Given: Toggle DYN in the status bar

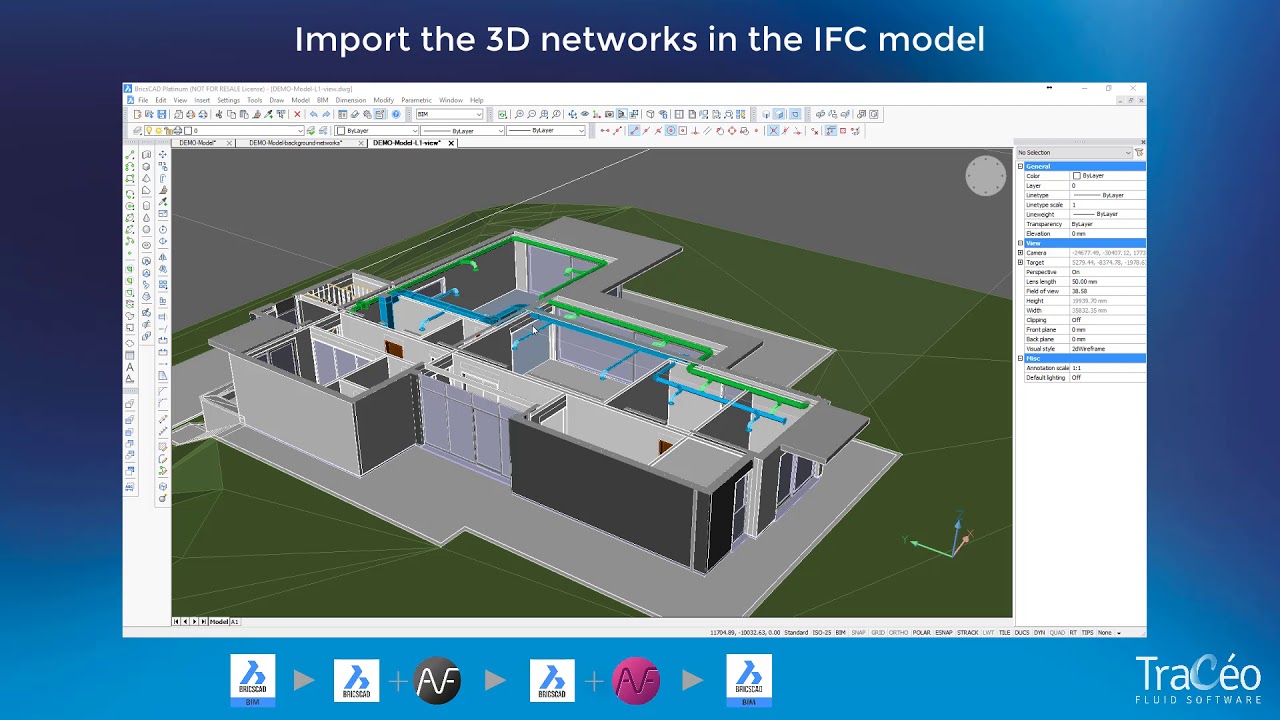Looking at the screenshot, I should (x=1039, y=632).
